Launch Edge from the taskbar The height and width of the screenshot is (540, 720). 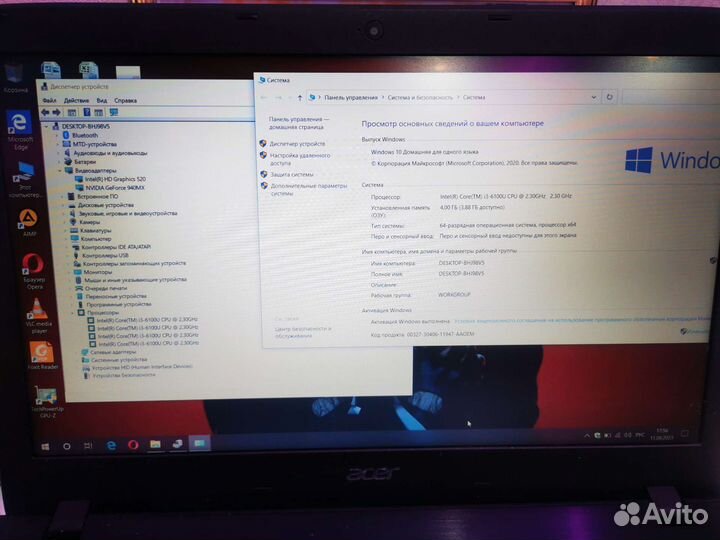(x=111, y=445)
